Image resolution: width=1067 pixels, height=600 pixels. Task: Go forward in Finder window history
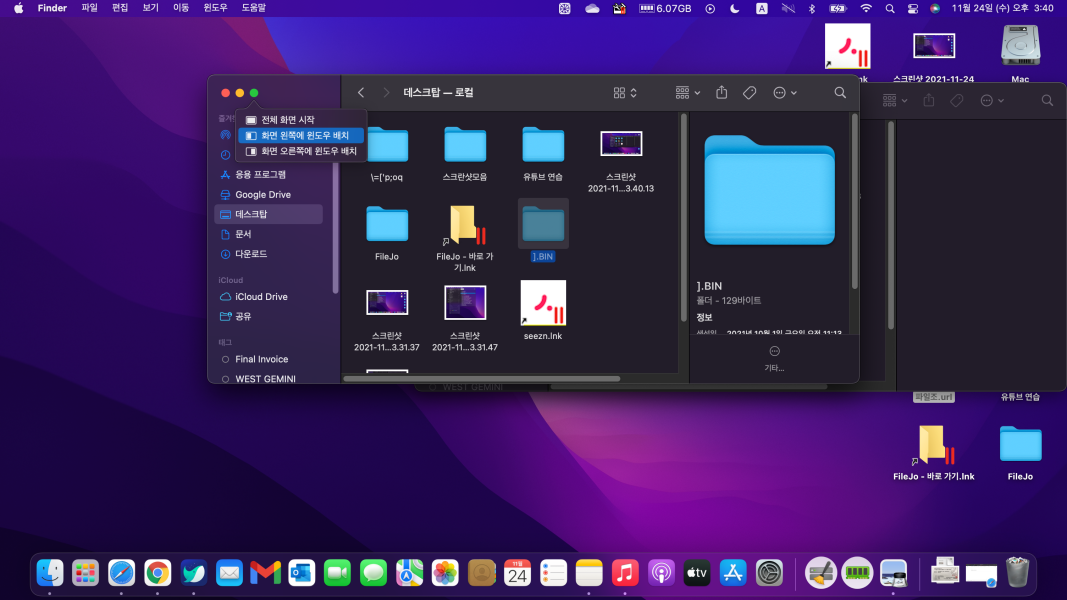coord(386,93)
